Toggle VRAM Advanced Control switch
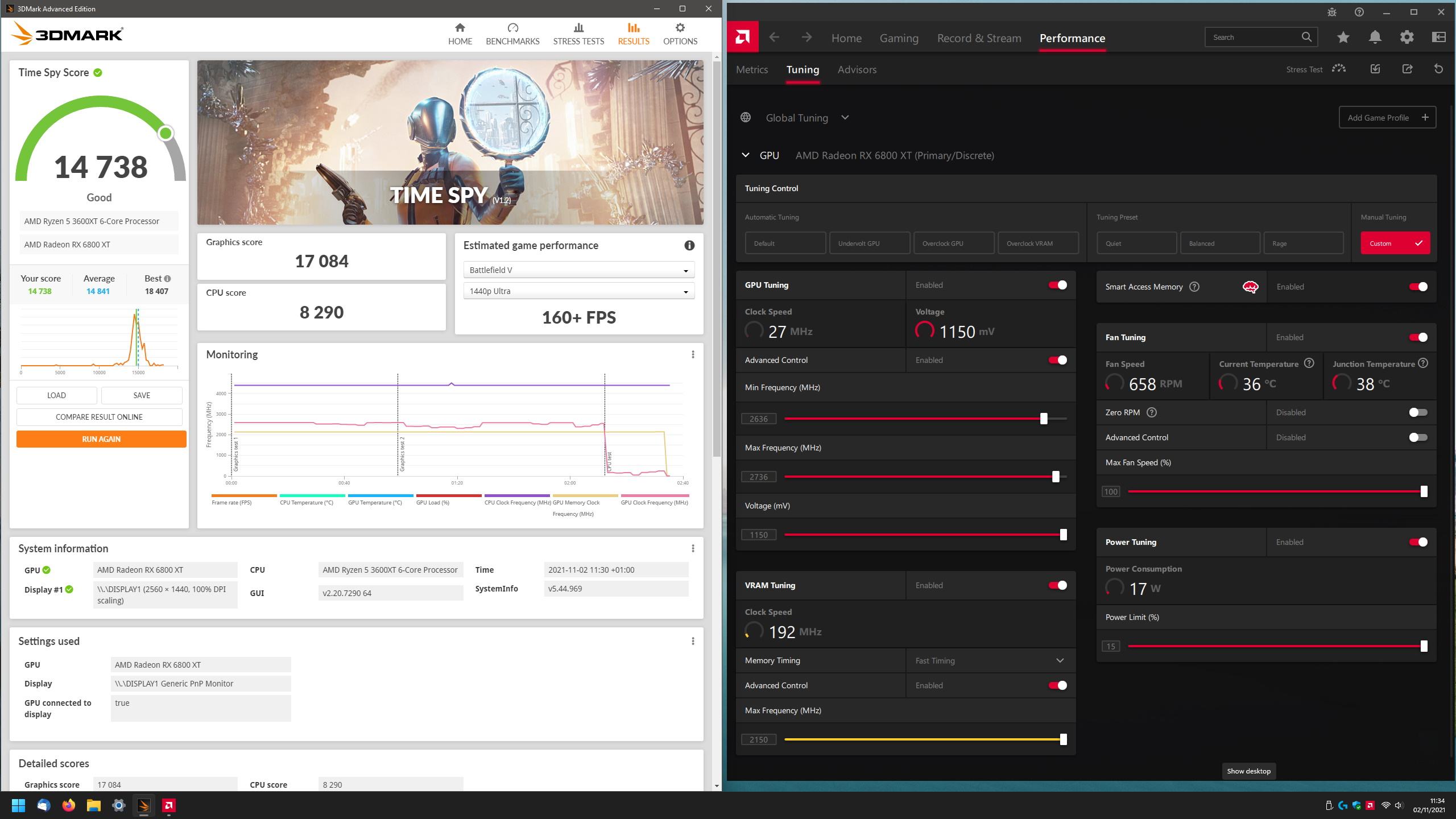1456x819 pixels. (1058, 685)
